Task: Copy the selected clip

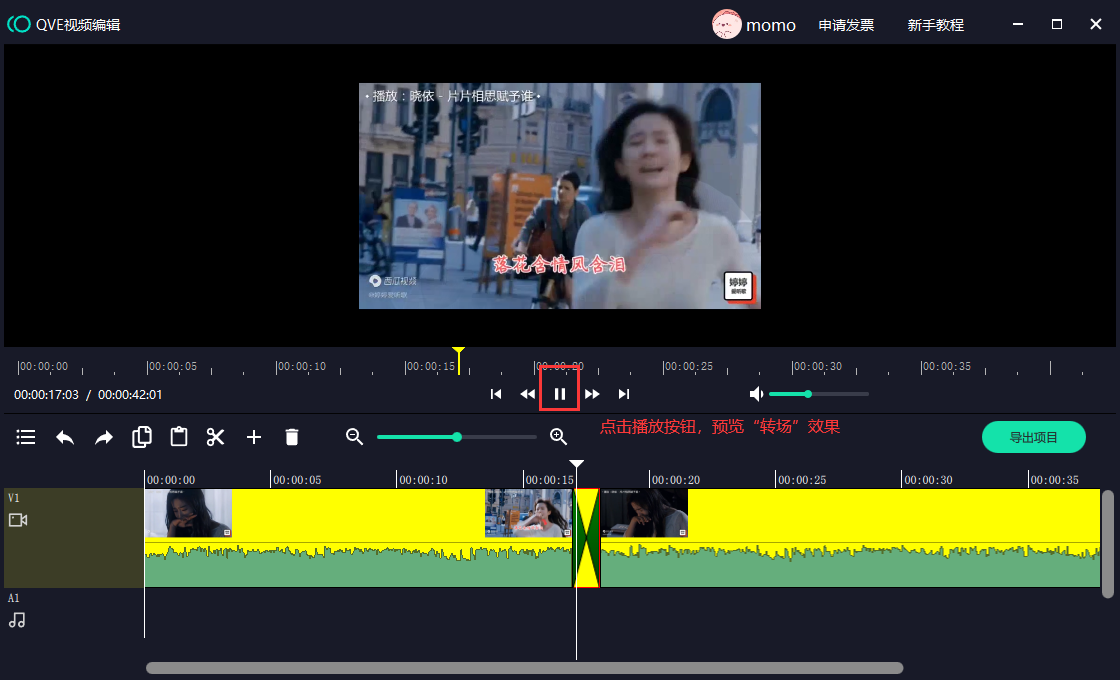Action: click(x=142, y=437)
